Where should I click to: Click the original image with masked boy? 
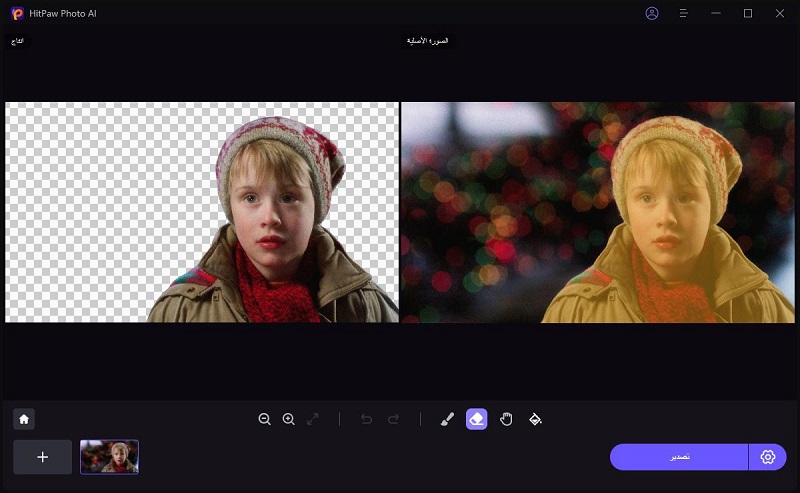pos(598,212)
